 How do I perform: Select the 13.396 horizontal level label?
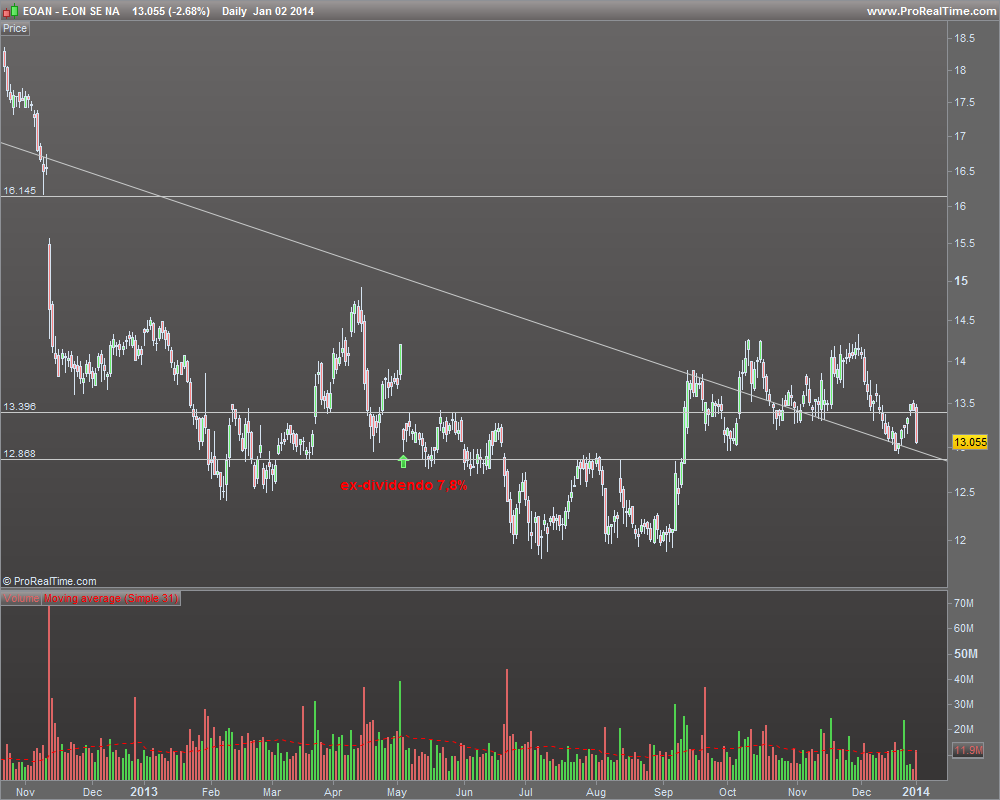[20, 406]
